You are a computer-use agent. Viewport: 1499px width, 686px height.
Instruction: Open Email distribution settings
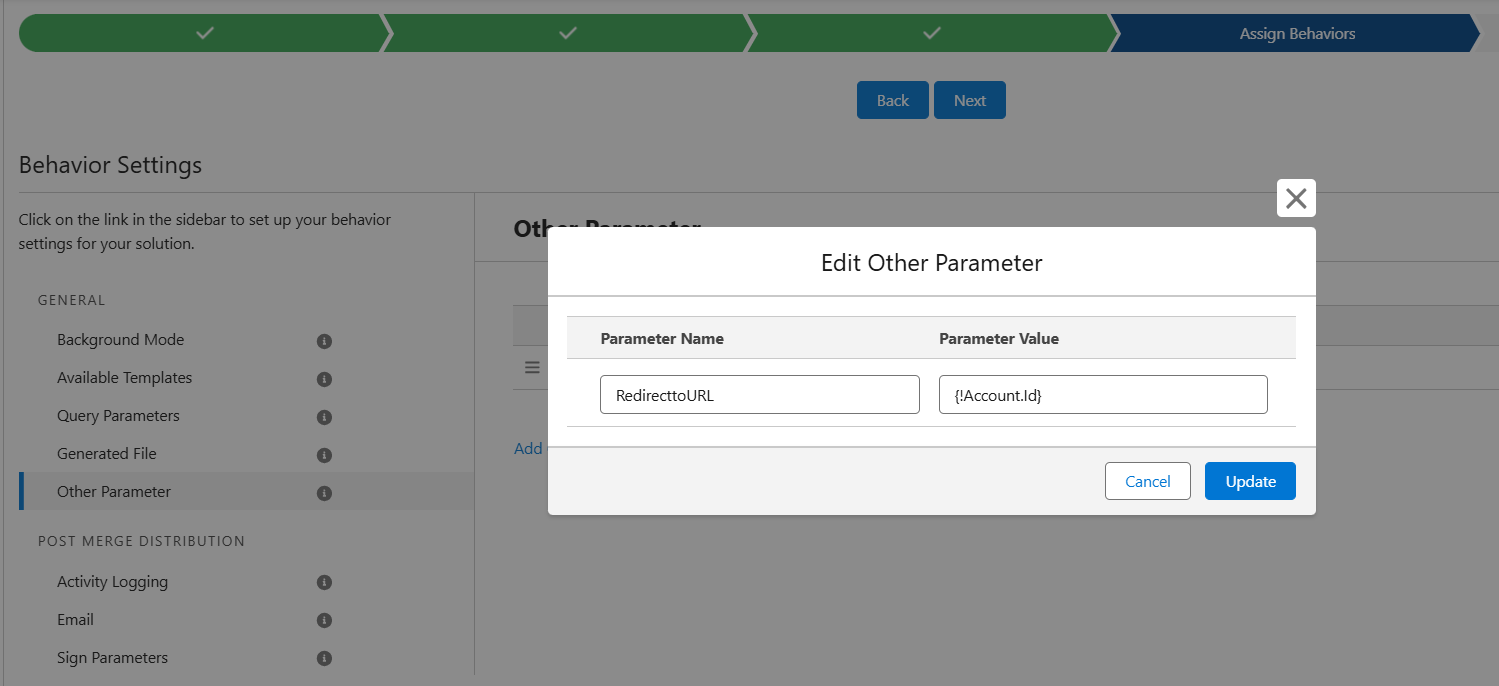[x=75, y=619]
